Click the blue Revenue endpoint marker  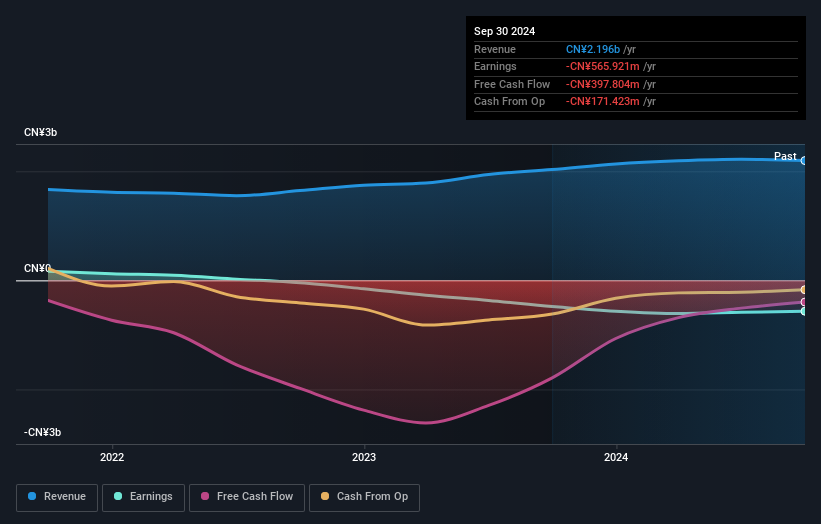(x=804, y=161)
